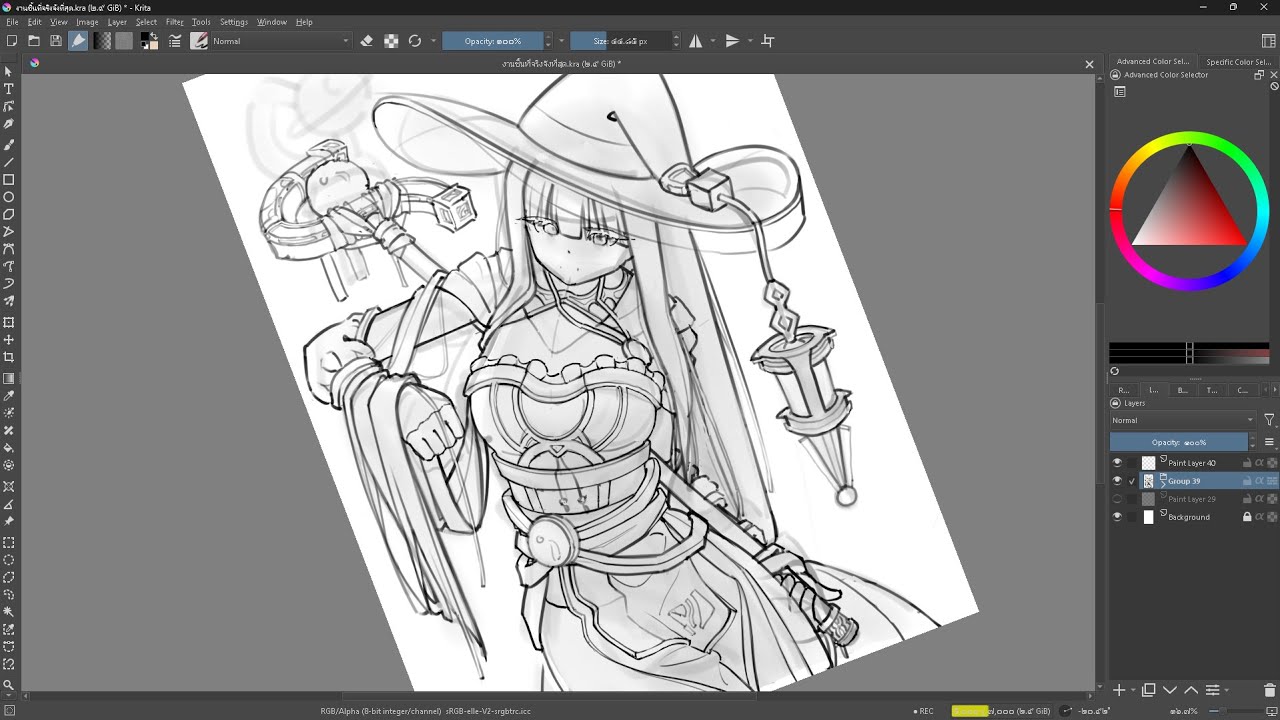Switch to Advanced Color Selector tab
1280x720 pixels.
click(x=1153, y=62)
